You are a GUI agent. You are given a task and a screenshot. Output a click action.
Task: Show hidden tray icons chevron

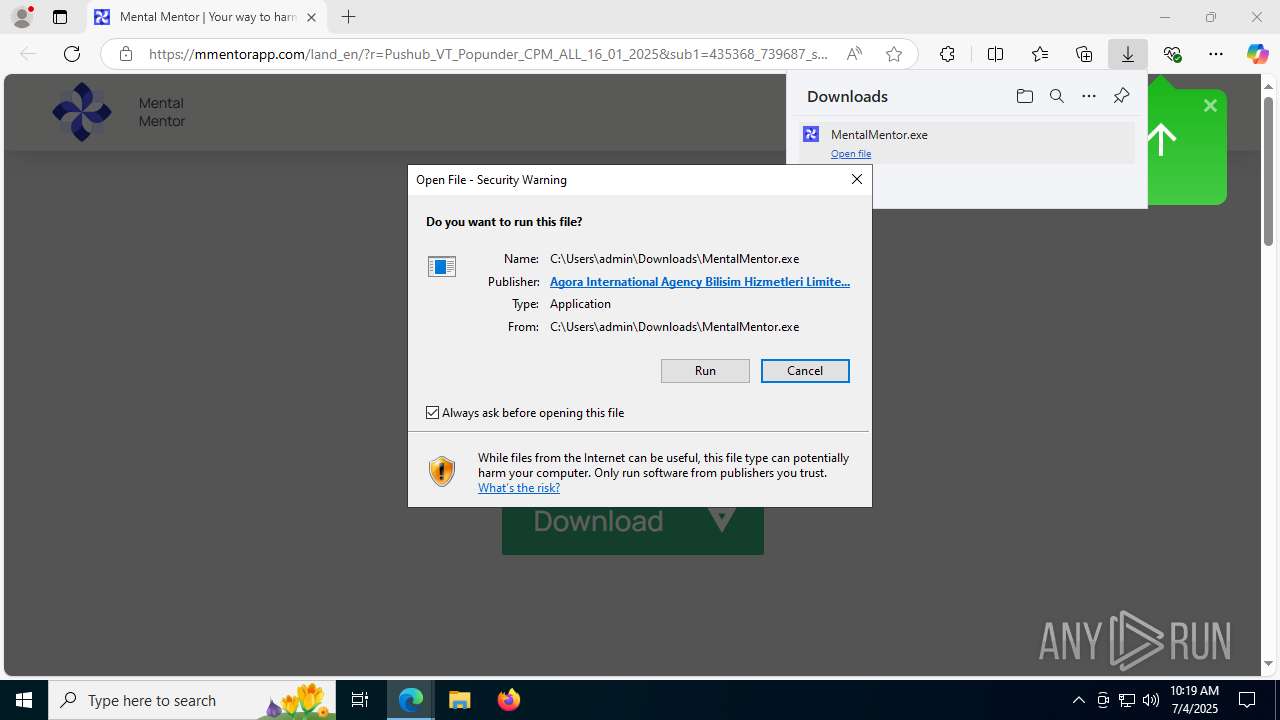click(x=1078, y=700)
